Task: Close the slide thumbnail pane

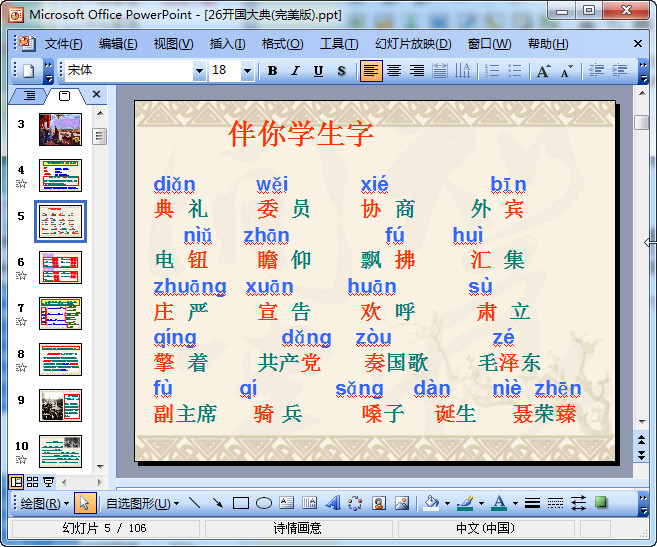Action: (x=96, y=94)
